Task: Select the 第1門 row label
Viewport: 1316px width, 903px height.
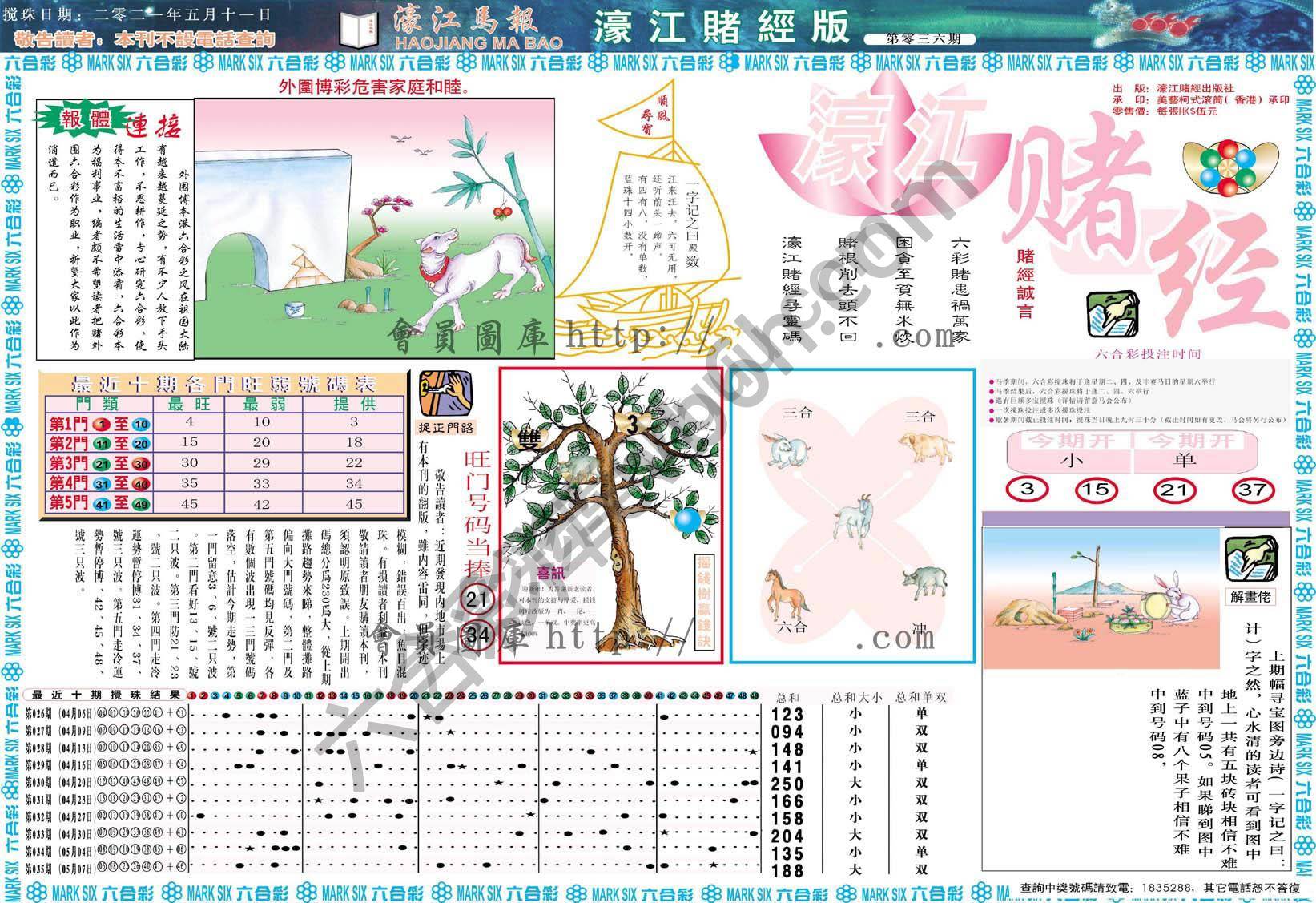Action: (99, 424)
